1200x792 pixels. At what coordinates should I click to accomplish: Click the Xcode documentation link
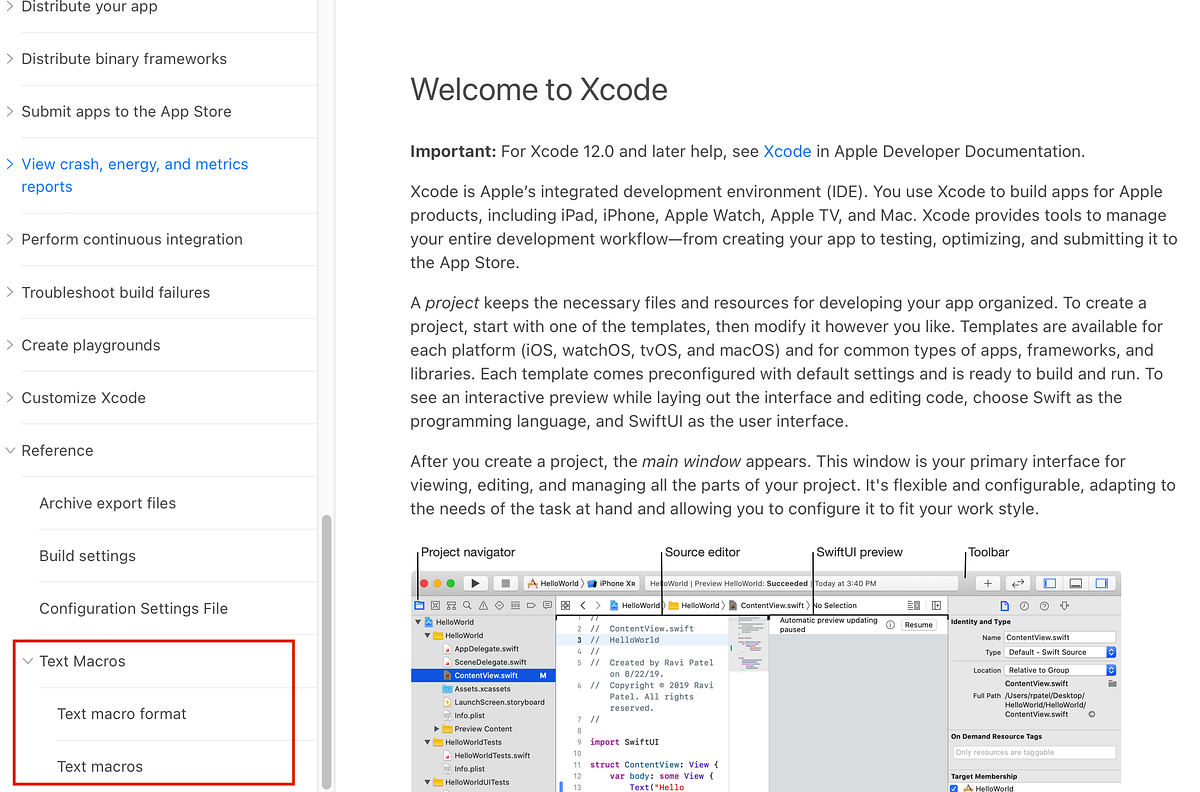coord(787,151)
